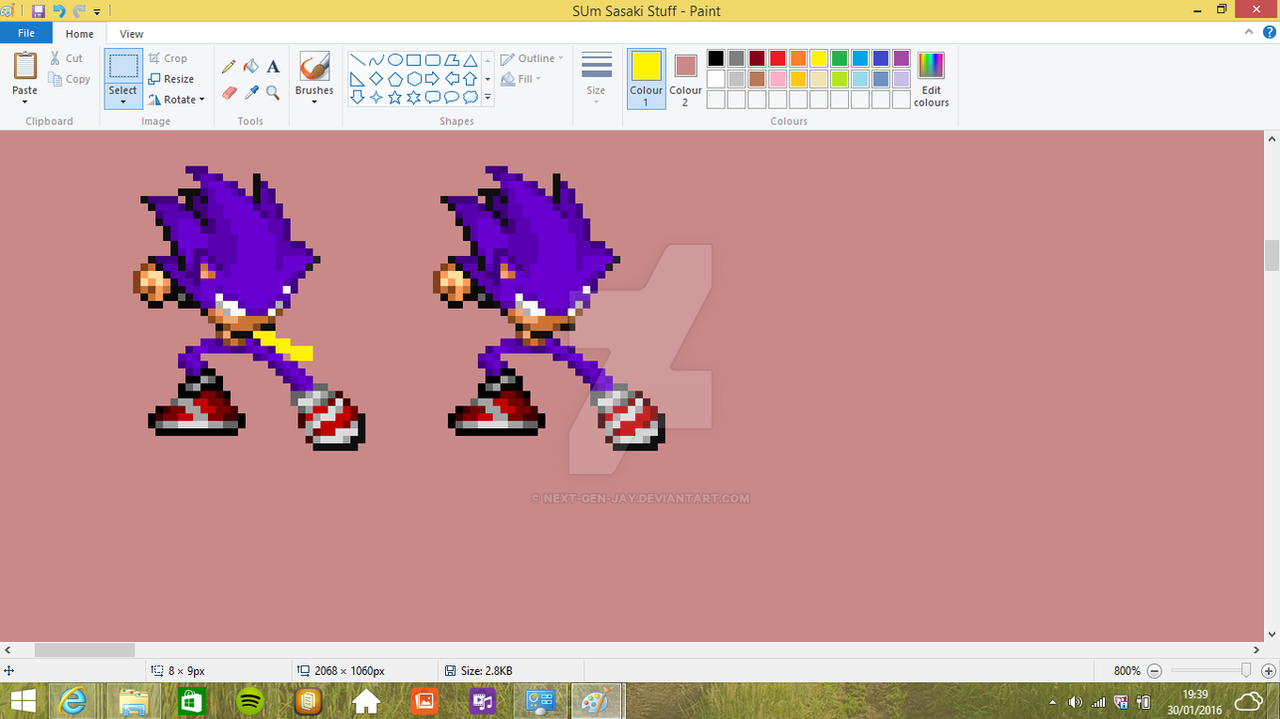Select the Fill with colour bucket tool
Viewport: 1280px width, 719px height.
click(251, 67)
